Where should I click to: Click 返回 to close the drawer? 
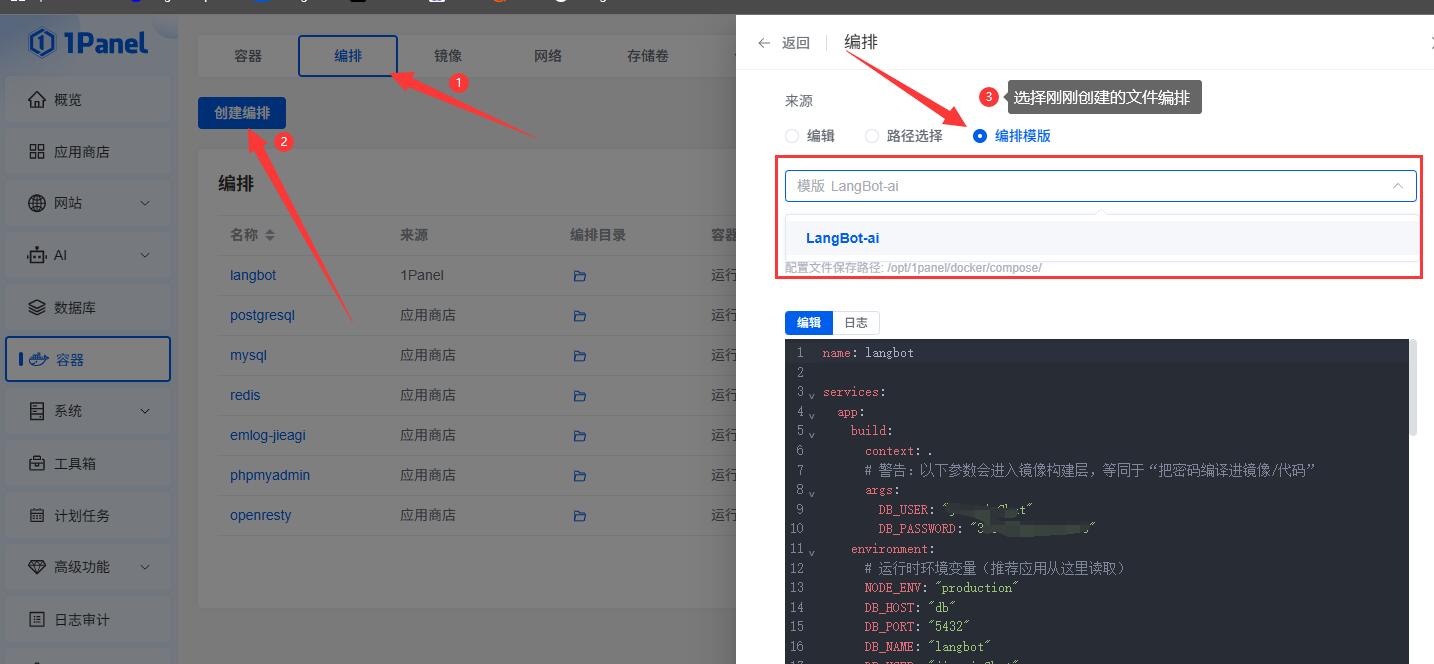pos(796,43)
